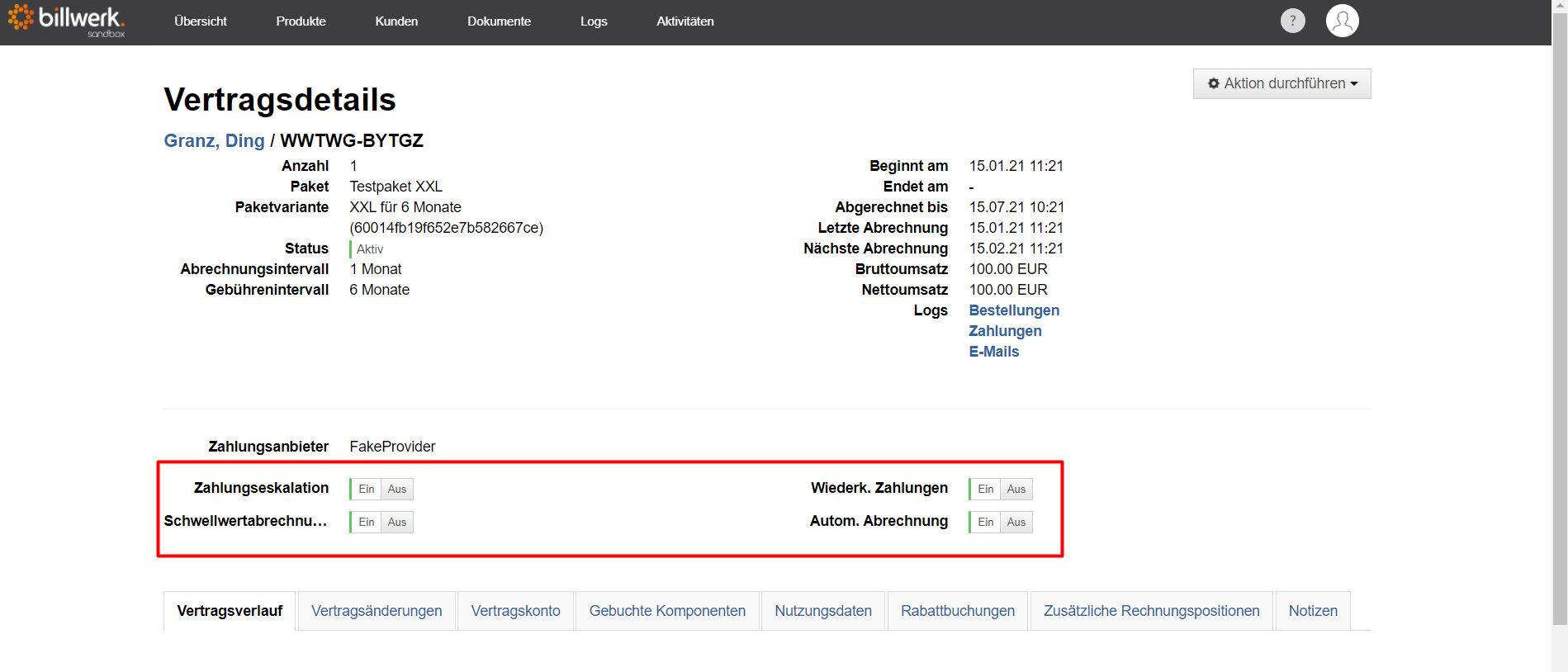Screen dimensions: 1568x672
Task: Switch to the Vertragskonto tab
Action: click(x=515, y=611)
